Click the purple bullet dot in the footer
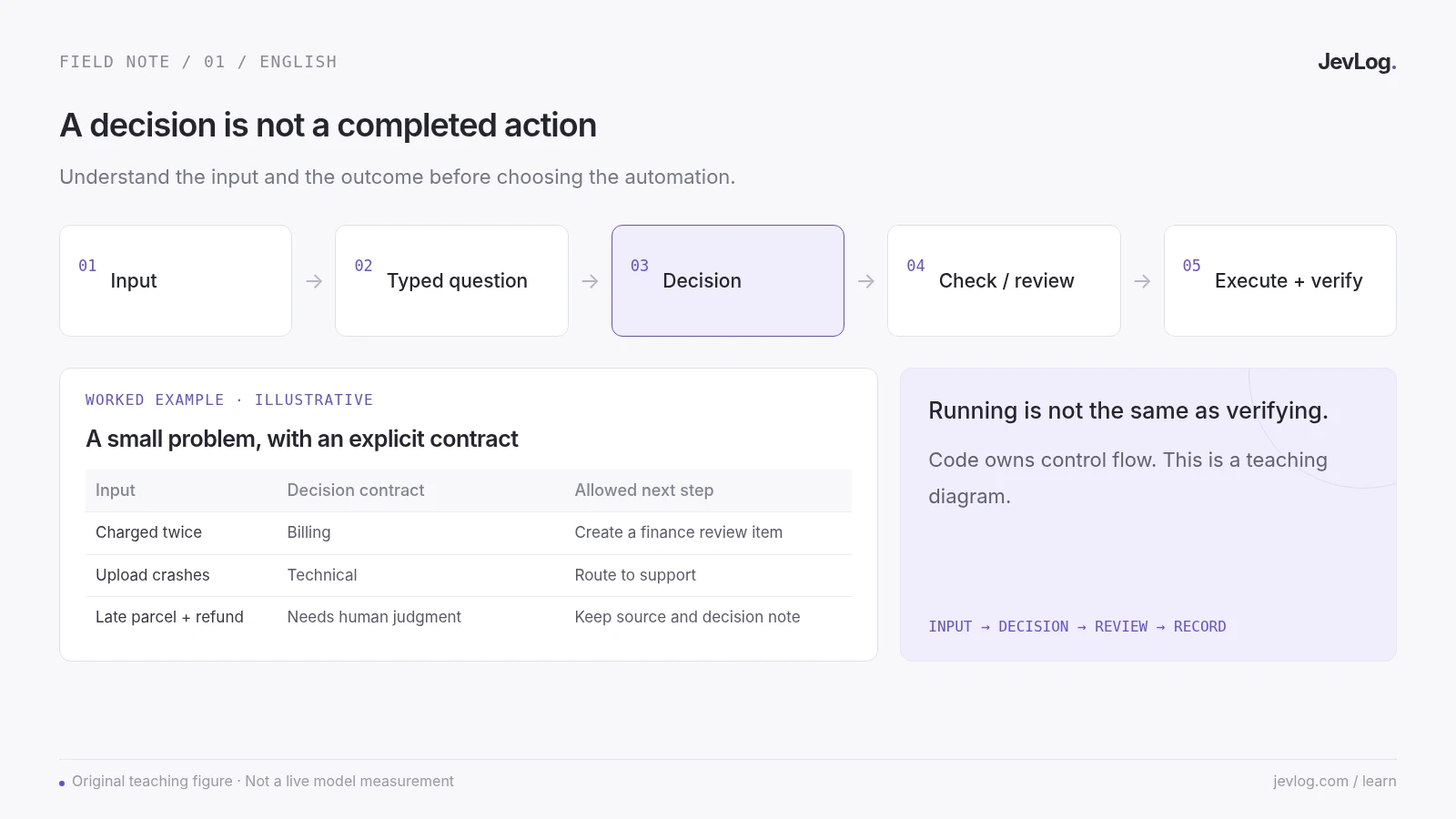The image size is (1456, 819). [x=62, y=783]
